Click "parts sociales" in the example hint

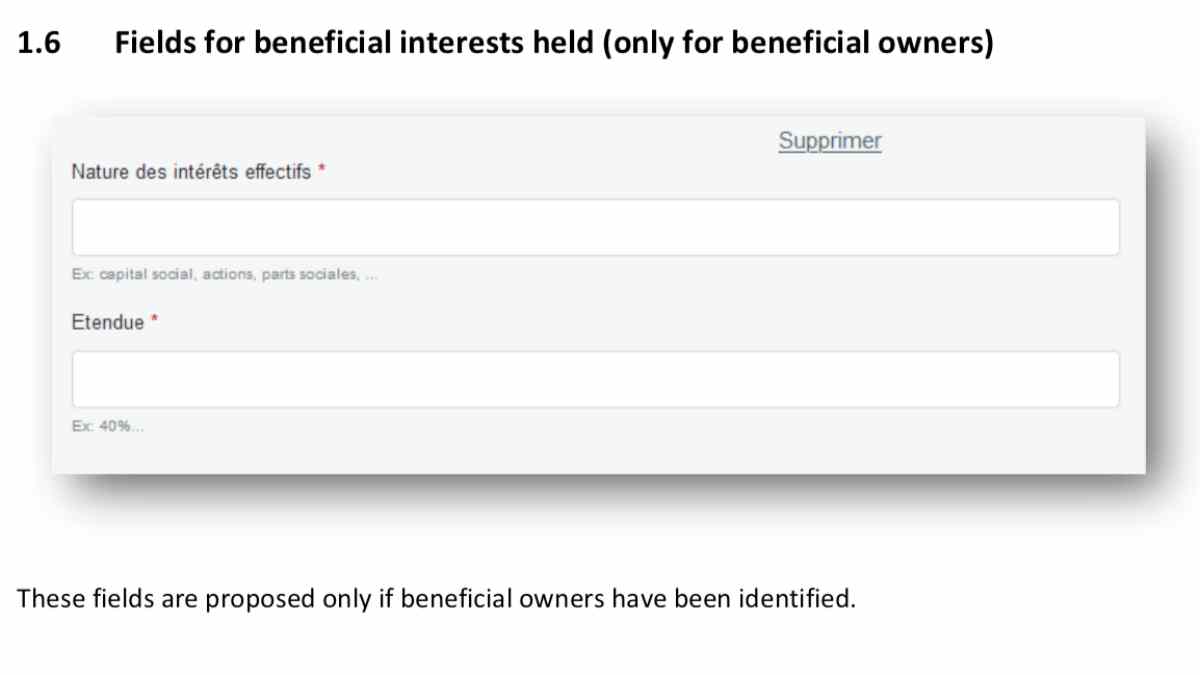tap(309, 275)
